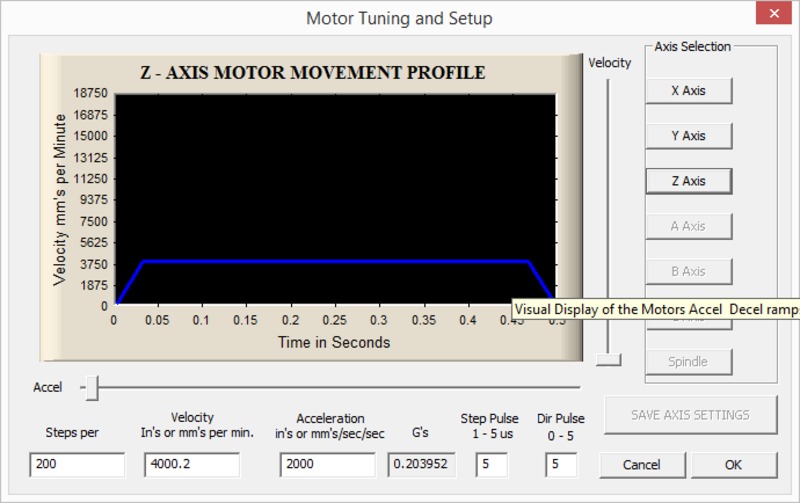
Task: Choose the B Axis button
Action: pos(688,271)
